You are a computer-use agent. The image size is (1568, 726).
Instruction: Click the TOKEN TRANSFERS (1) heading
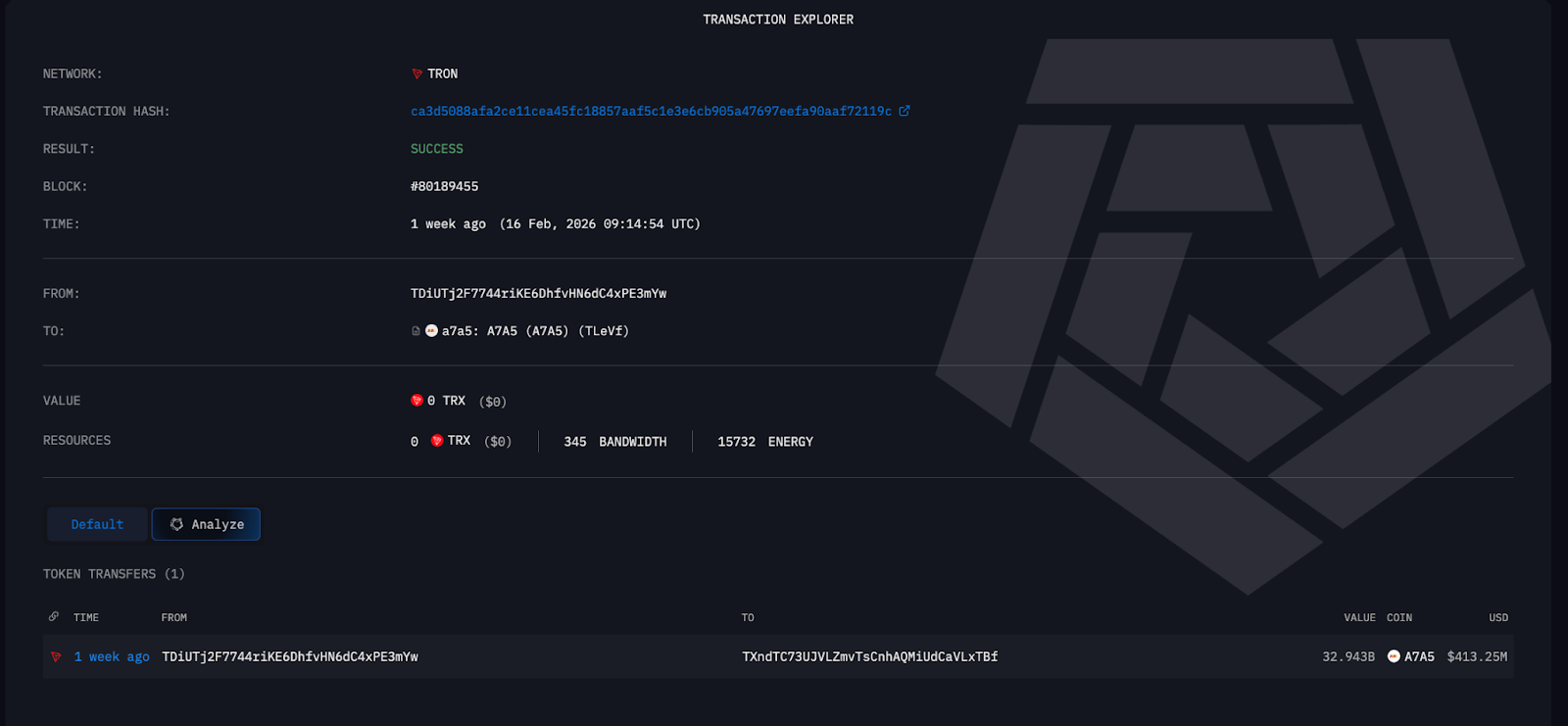[x=114, y=574]
